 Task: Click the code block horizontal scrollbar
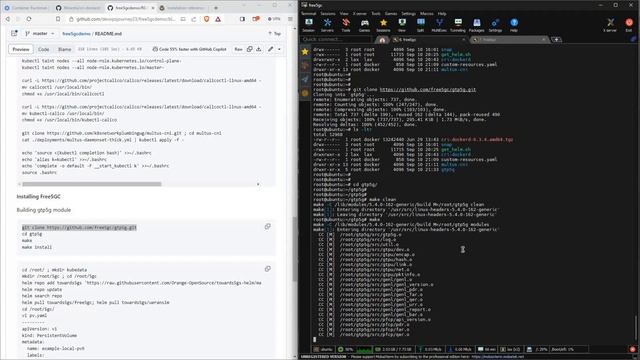pyautogui.click(x=92, y=184)
